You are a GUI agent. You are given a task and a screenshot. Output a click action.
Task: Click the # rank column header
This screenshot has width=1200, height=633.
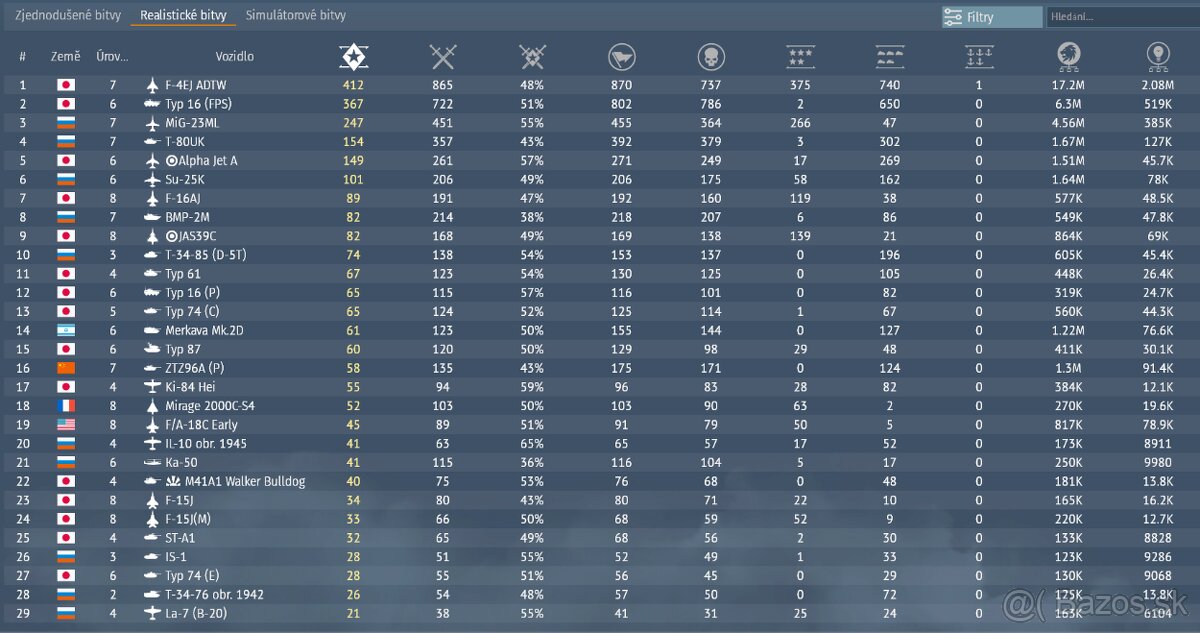coord(23,57)
